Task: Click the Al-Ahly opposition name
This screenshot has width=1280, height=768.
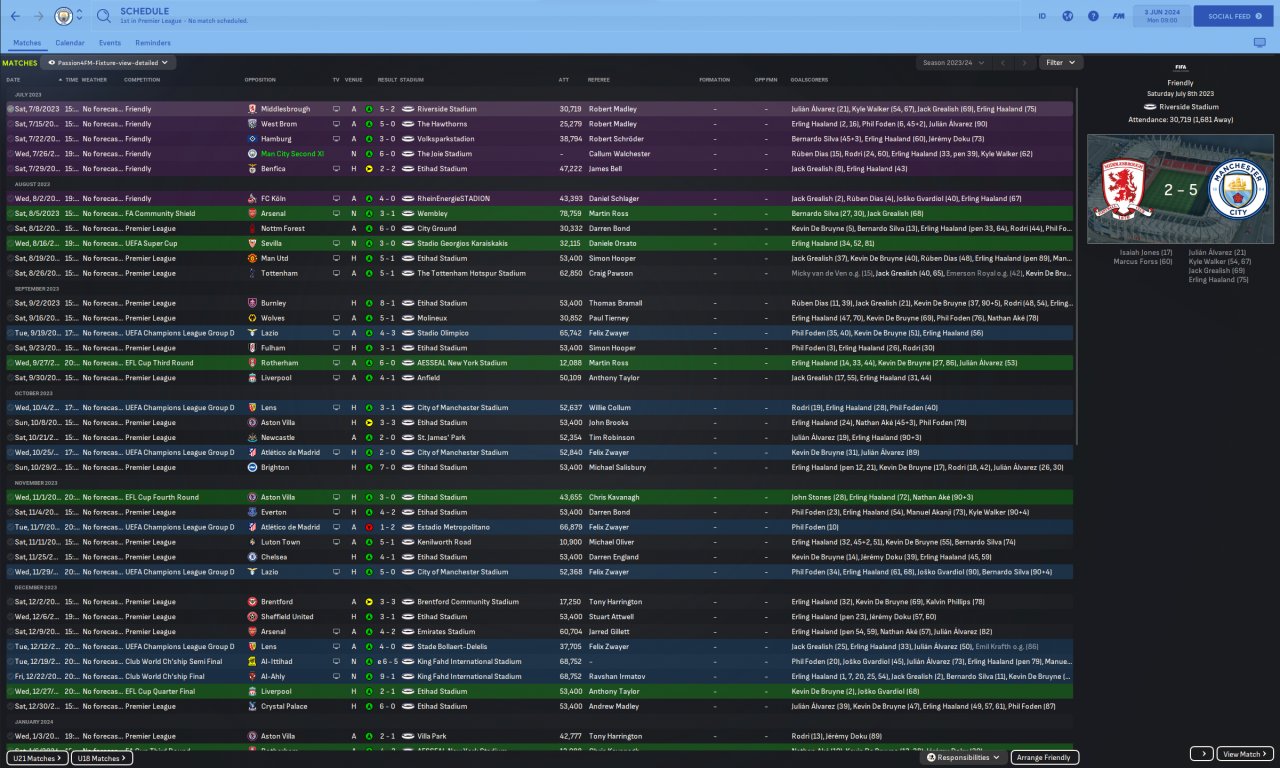Action: click(273, 676)
